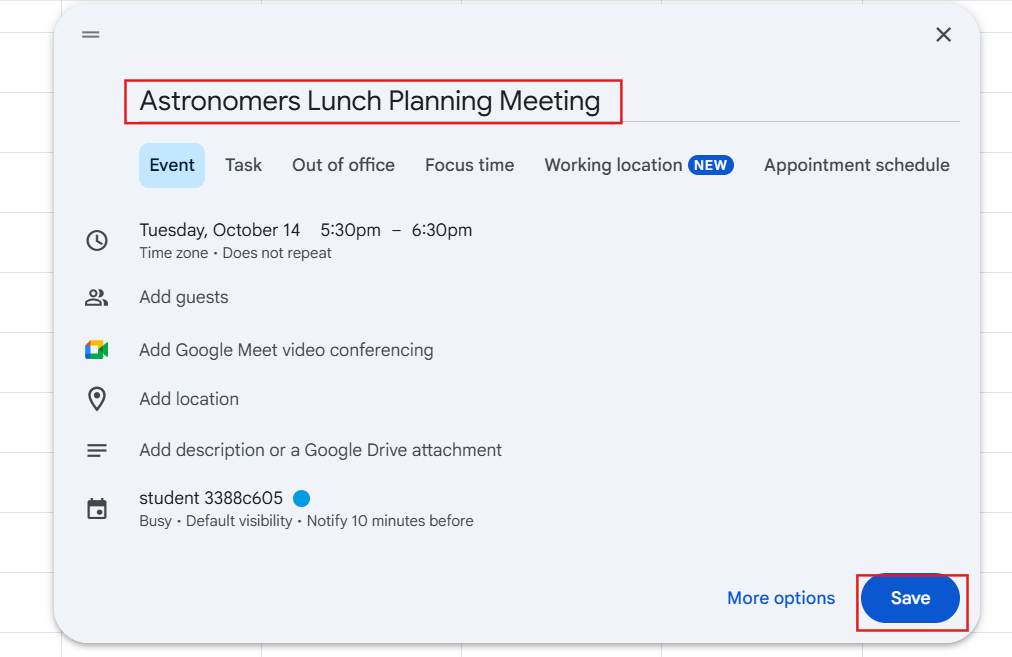Image resolution: width=1012 pixels, height=657 pixels.
Task: Click the Google Meet camera icon
Action: click(x=96, y=350)
